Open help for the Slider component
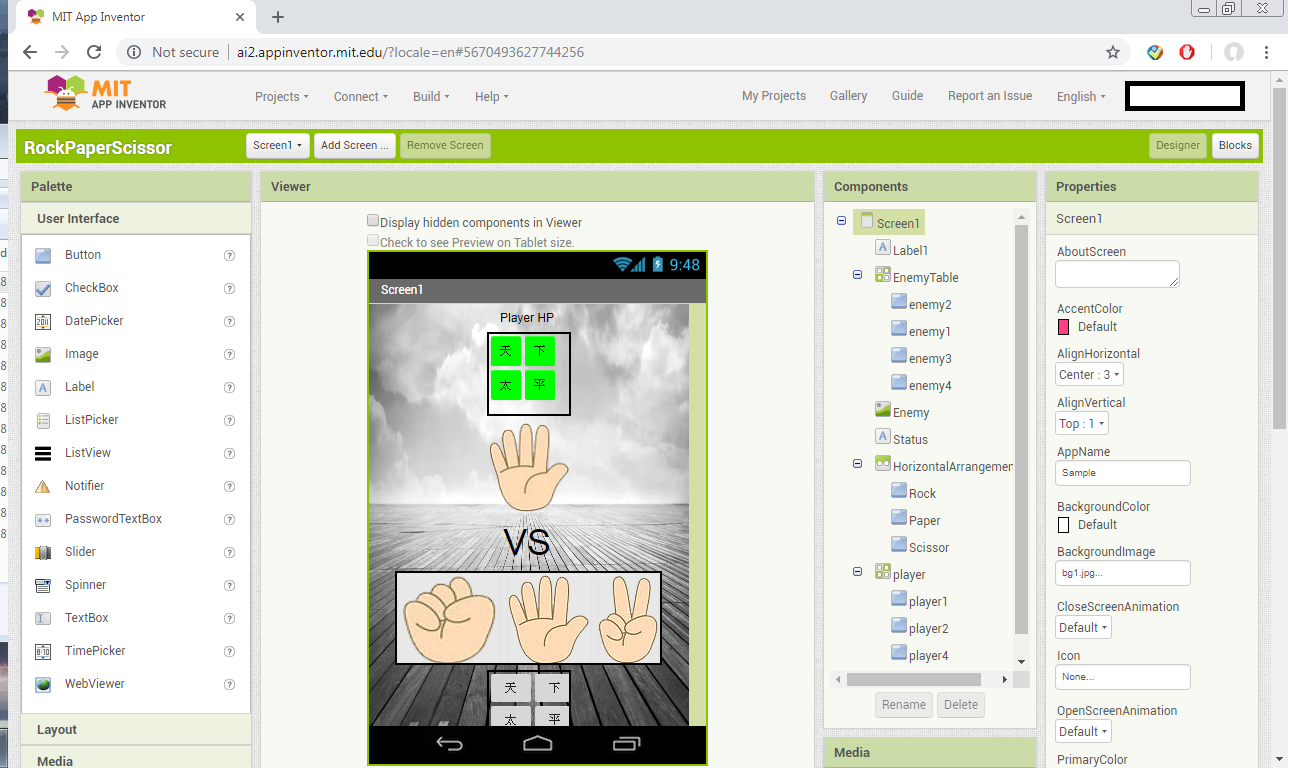Screen dimensions: 1292x768 click(x=229, y=552)
